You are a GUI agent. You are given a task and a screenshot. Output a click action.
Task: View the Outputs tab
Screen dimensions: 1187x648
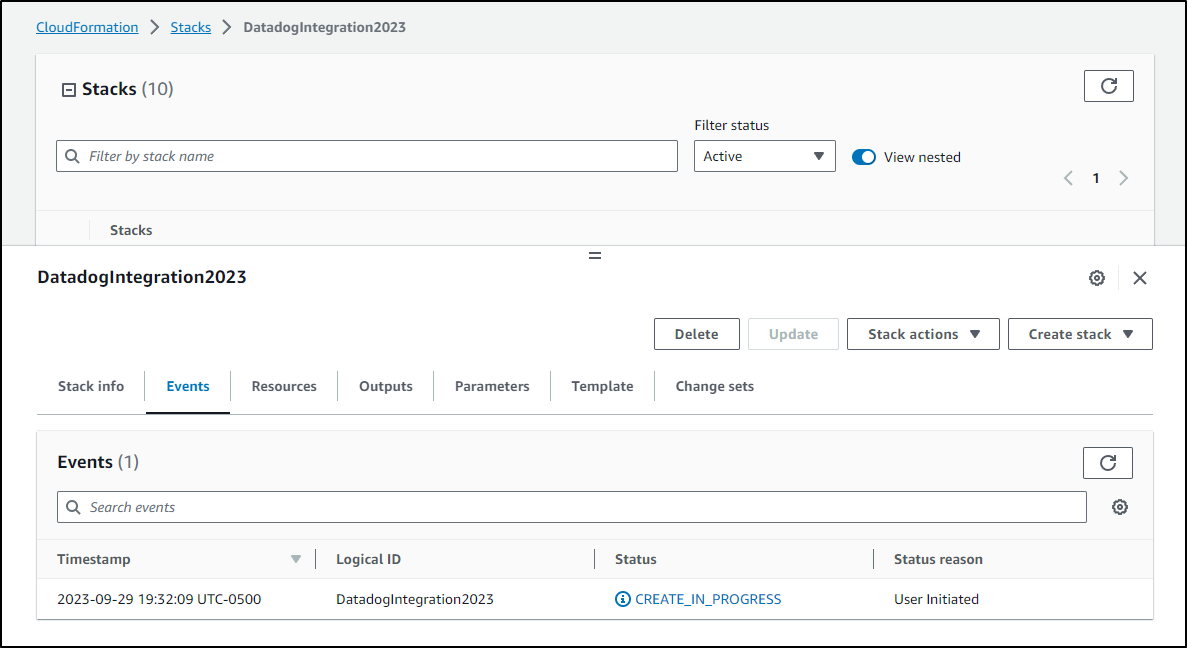point(385,386)
